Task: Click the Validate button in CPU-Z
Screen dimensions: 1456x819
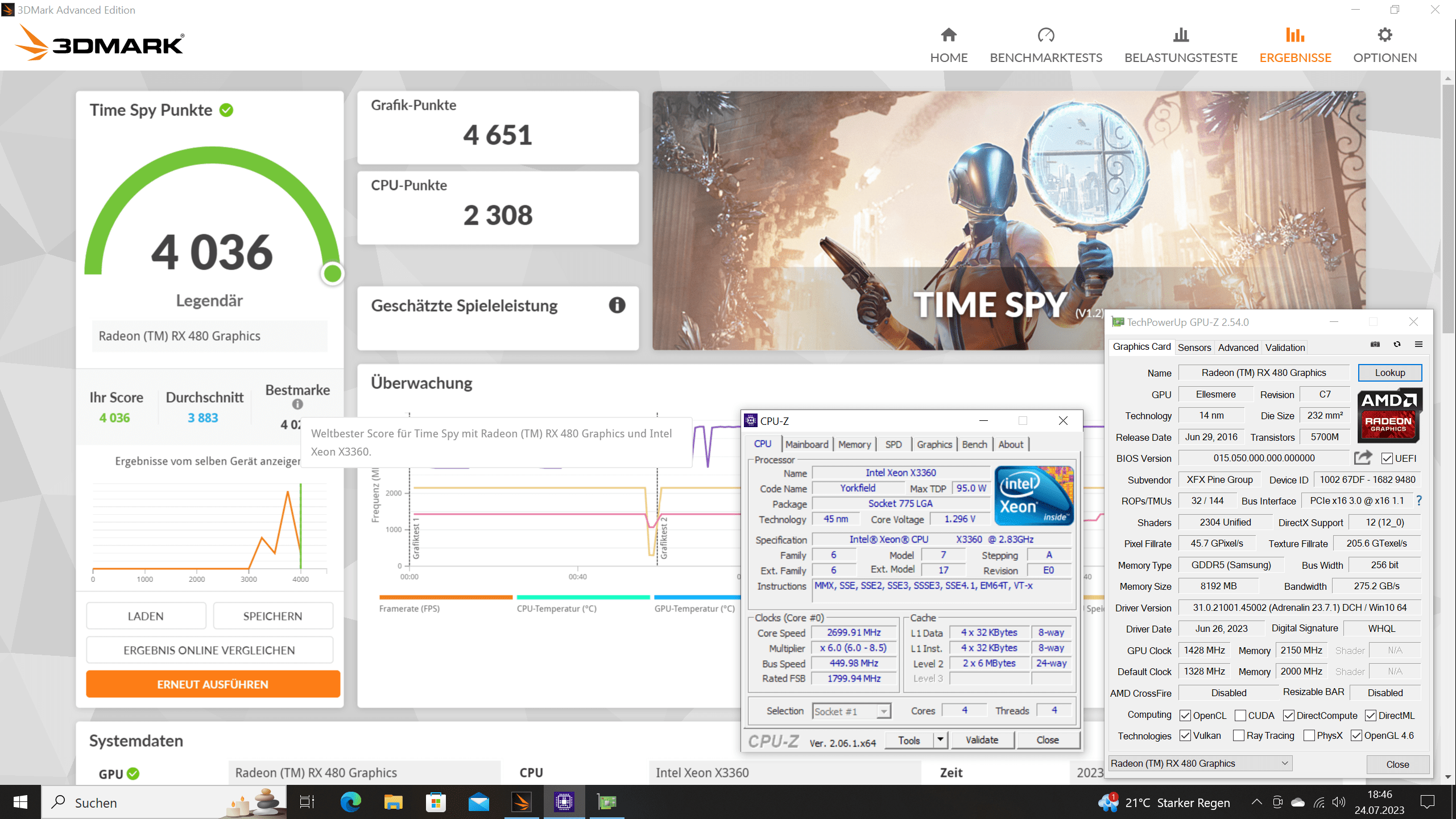Action: [x=982, y=739]
